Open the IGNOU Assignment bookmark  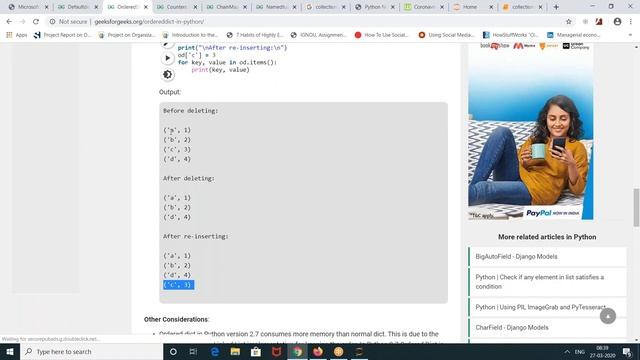pos(318,35)
